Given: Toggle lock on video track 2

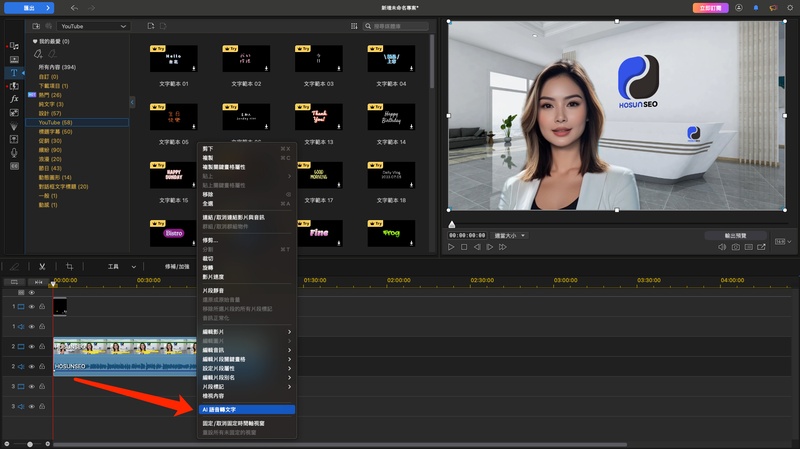Looking at the screenshot, I should point(42,347).
